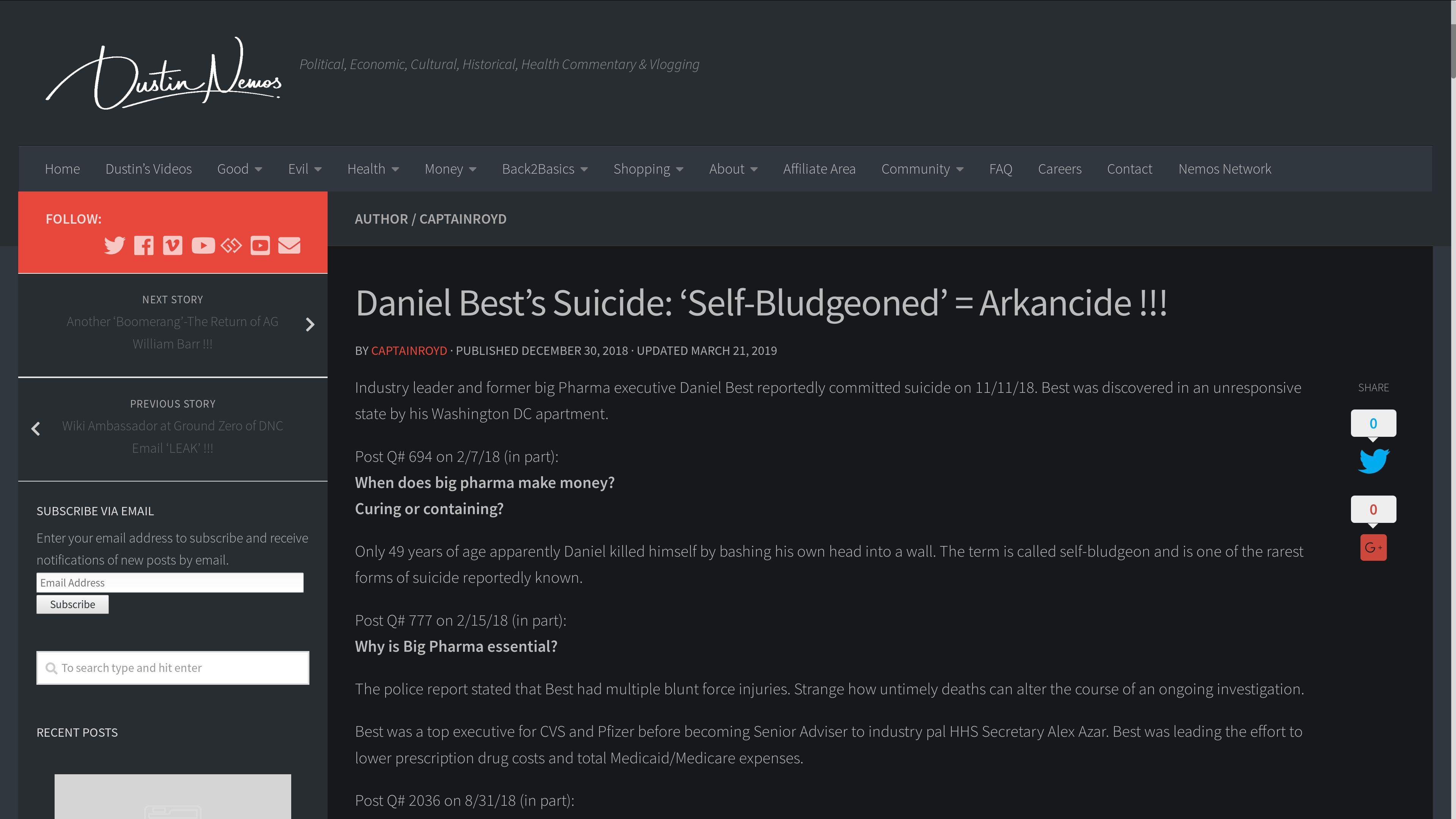Click the square YouTube follow icon
Image resolution: width=1456 pixels, height=819 pixels.
coord(260,245)
